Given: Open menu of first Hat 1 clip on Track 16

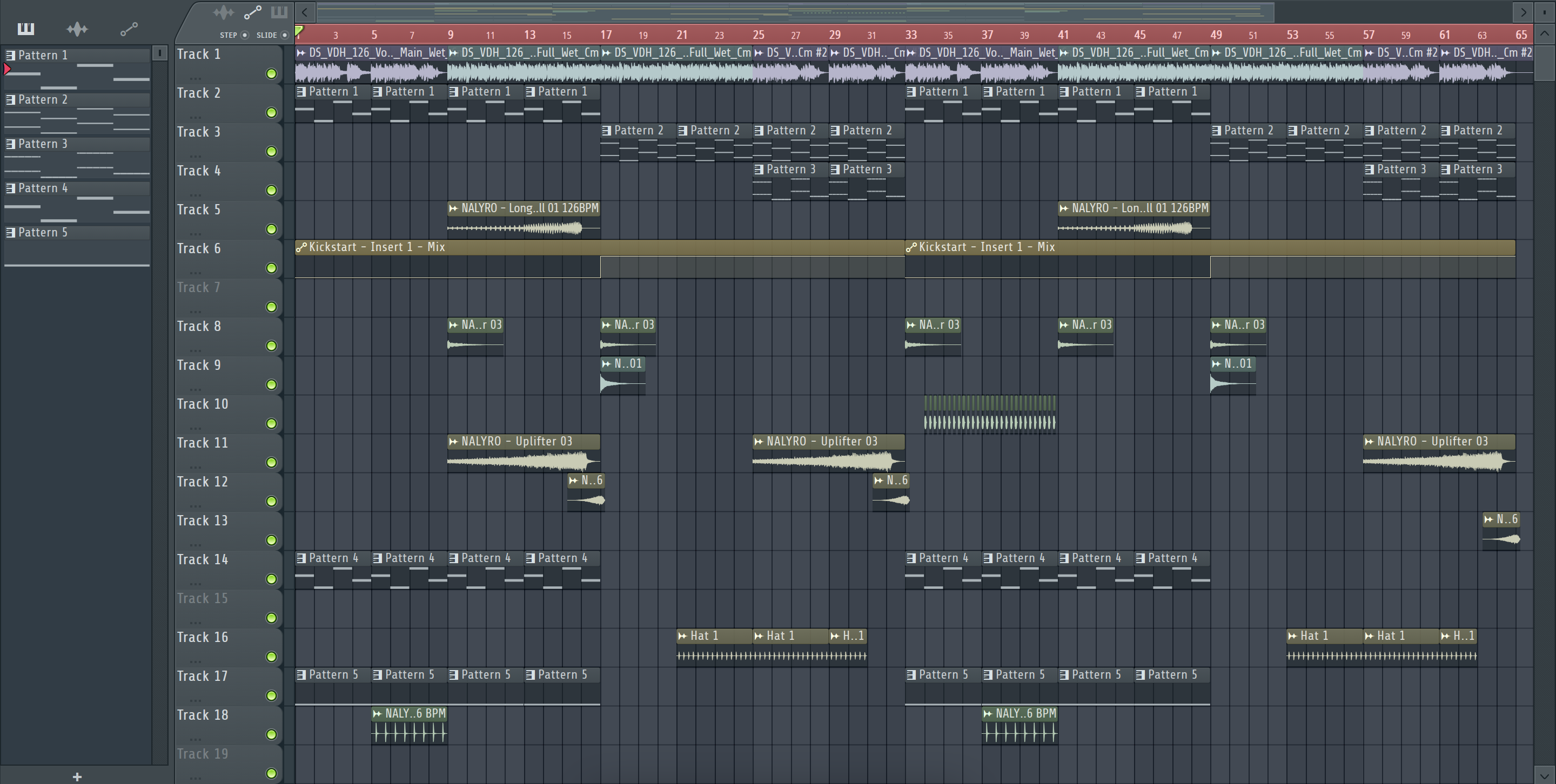Looking at the screenshot, I should pos(682,636).
